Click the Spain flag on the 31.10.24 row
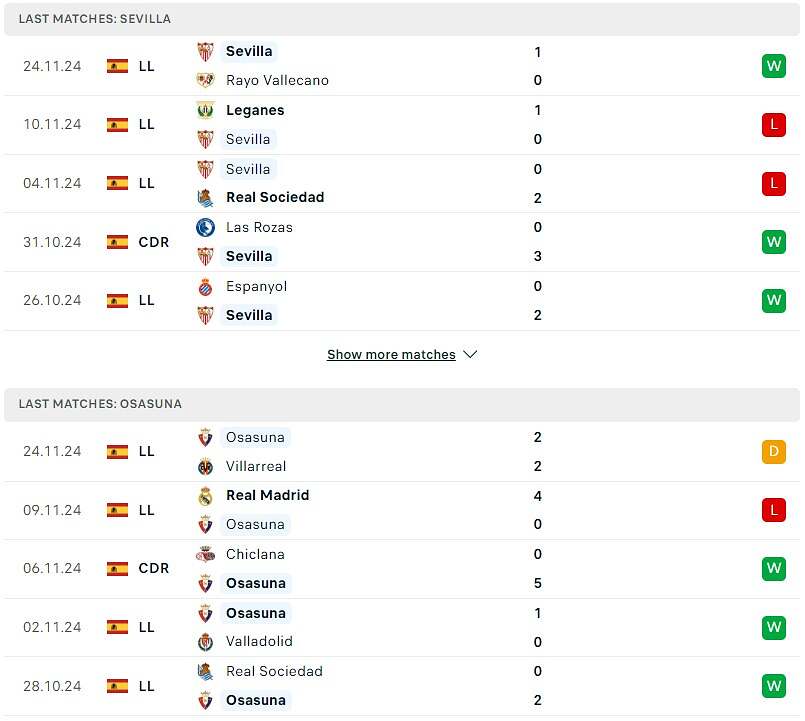This screenshot has height=721, width=805. tap(117, 242)
